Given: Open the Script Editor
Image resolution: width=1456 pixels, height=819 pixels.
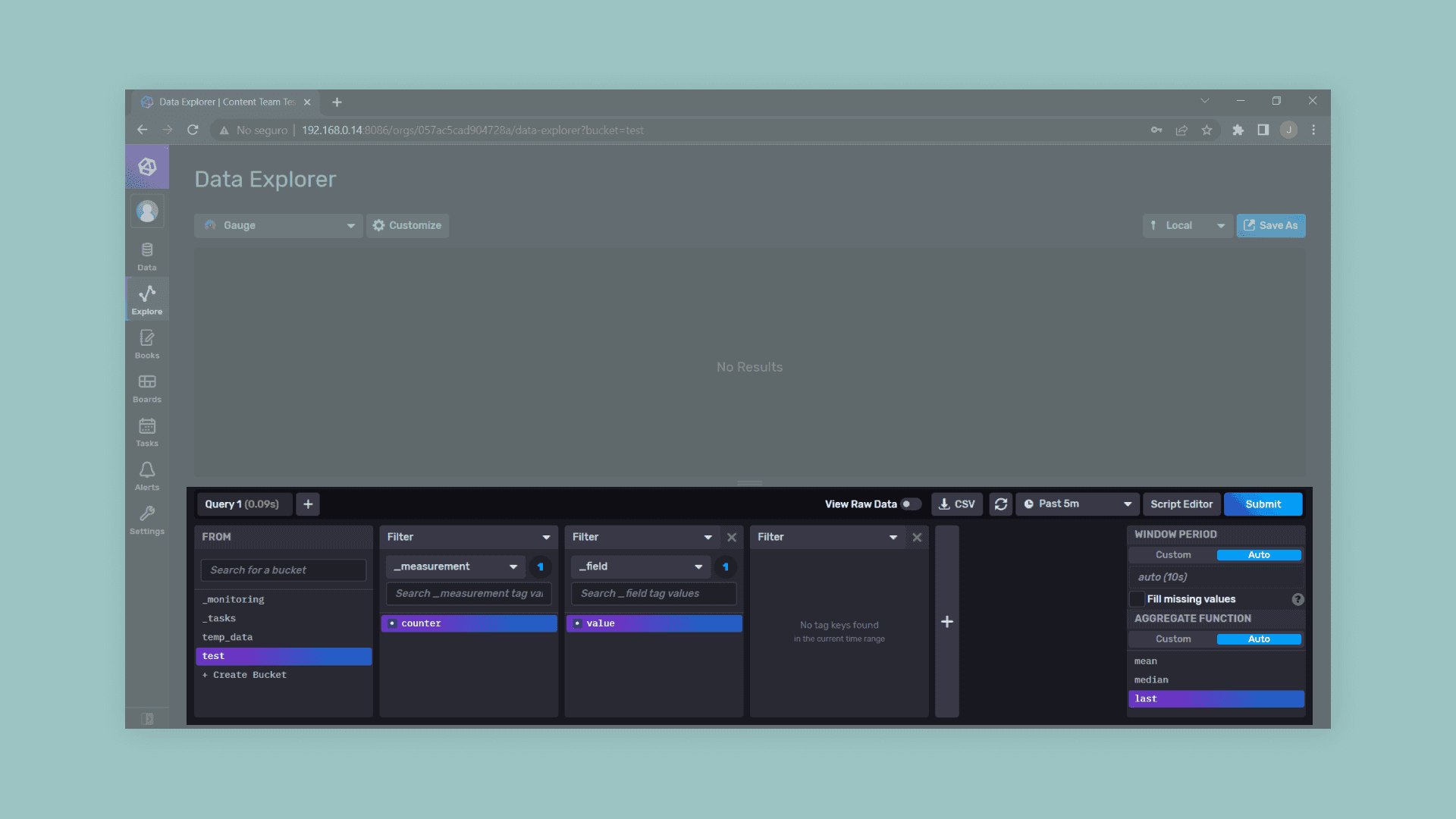Looking at the screenshot, I should coord(1181,504).
